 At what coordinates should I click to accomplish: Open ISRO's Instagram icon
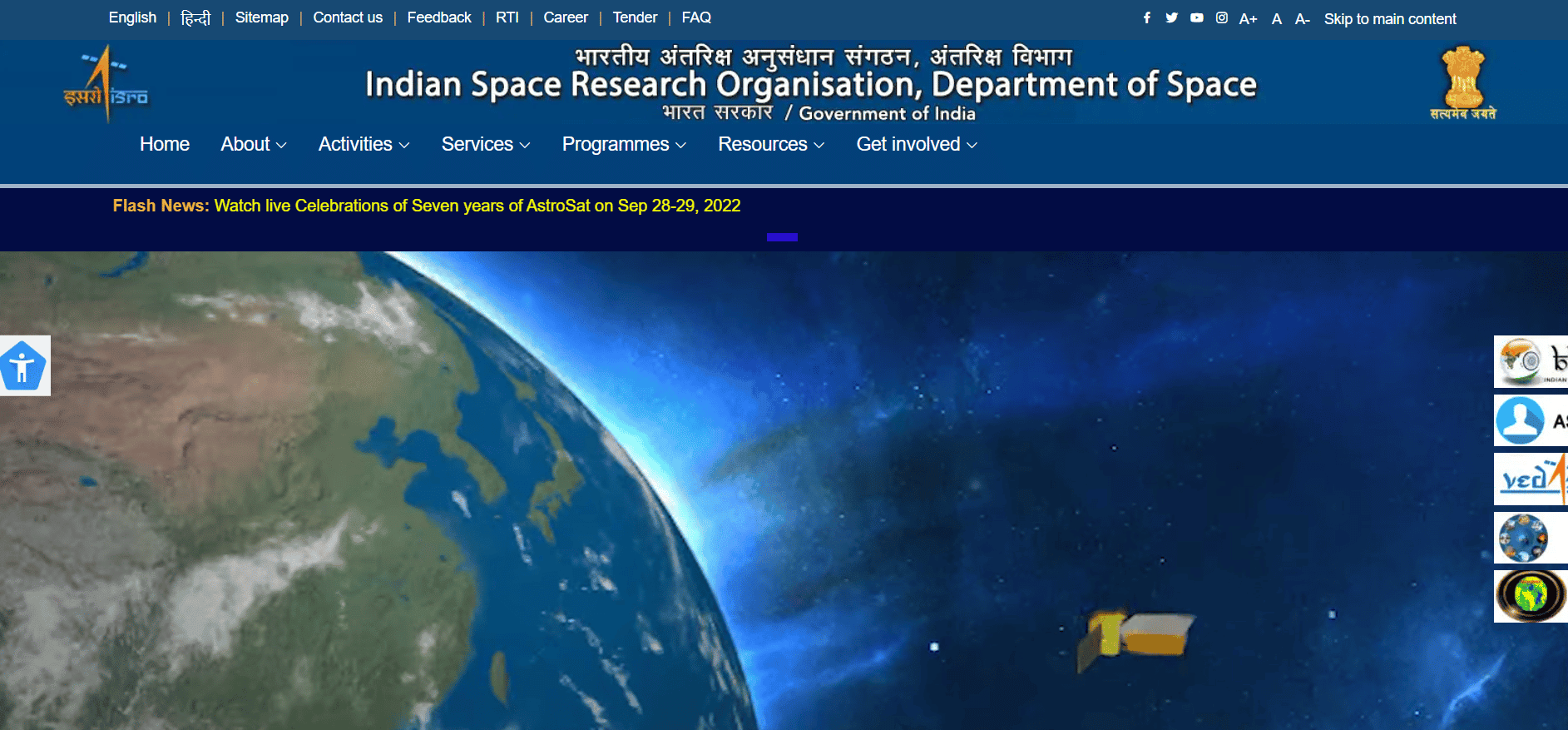pyautogui.click(x=1221, y=17)
